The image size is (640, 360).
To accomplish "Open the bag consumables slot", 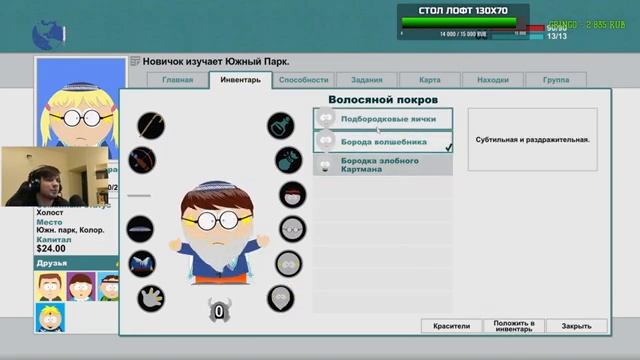I will point(289,160).
